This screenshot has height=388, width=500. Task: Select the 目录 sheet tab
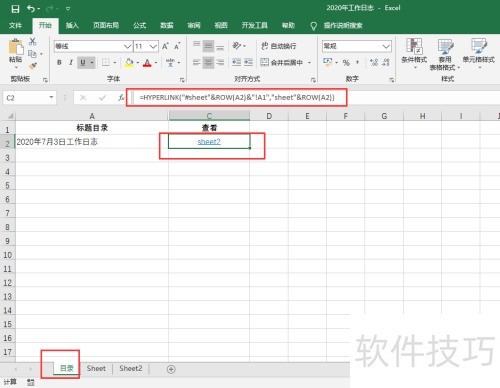(x=66, y=368)
